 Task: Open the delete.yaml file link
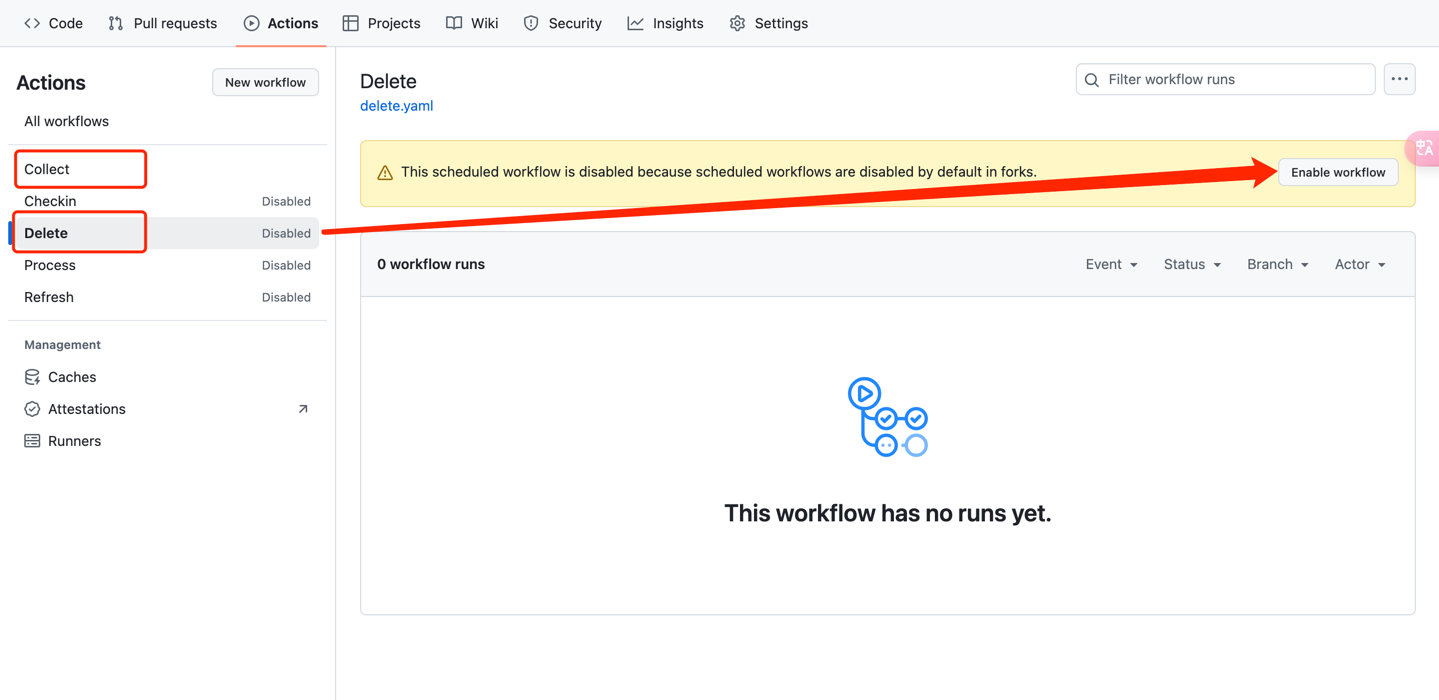[x=396, y=105]
